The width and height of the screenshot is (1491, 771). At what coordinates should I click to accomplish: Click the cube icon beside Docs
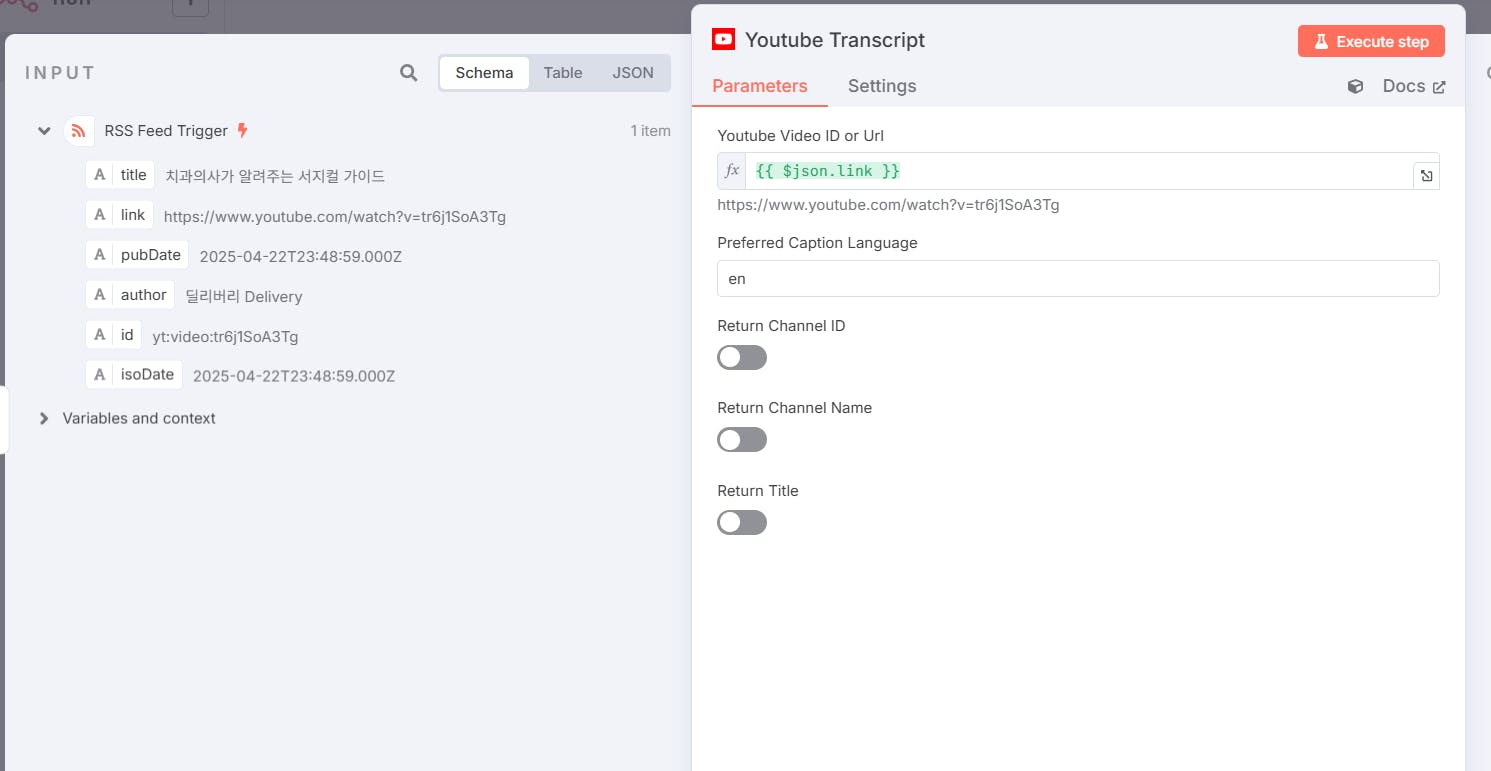[x=1355, y=86]
